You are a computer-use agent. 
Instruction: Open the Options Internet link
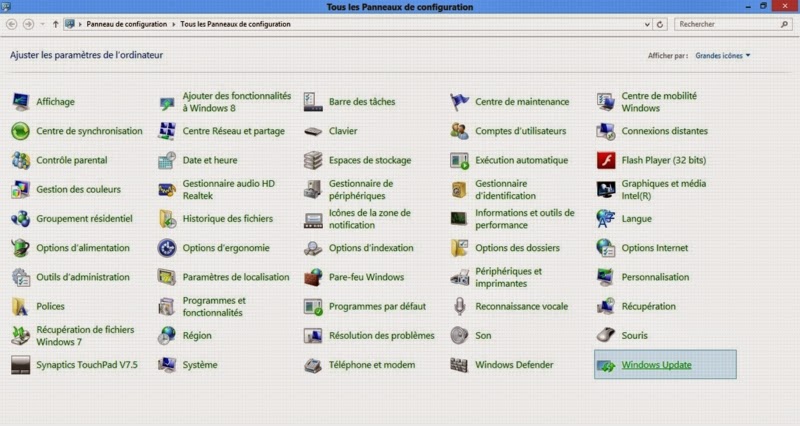pos(655,248)
